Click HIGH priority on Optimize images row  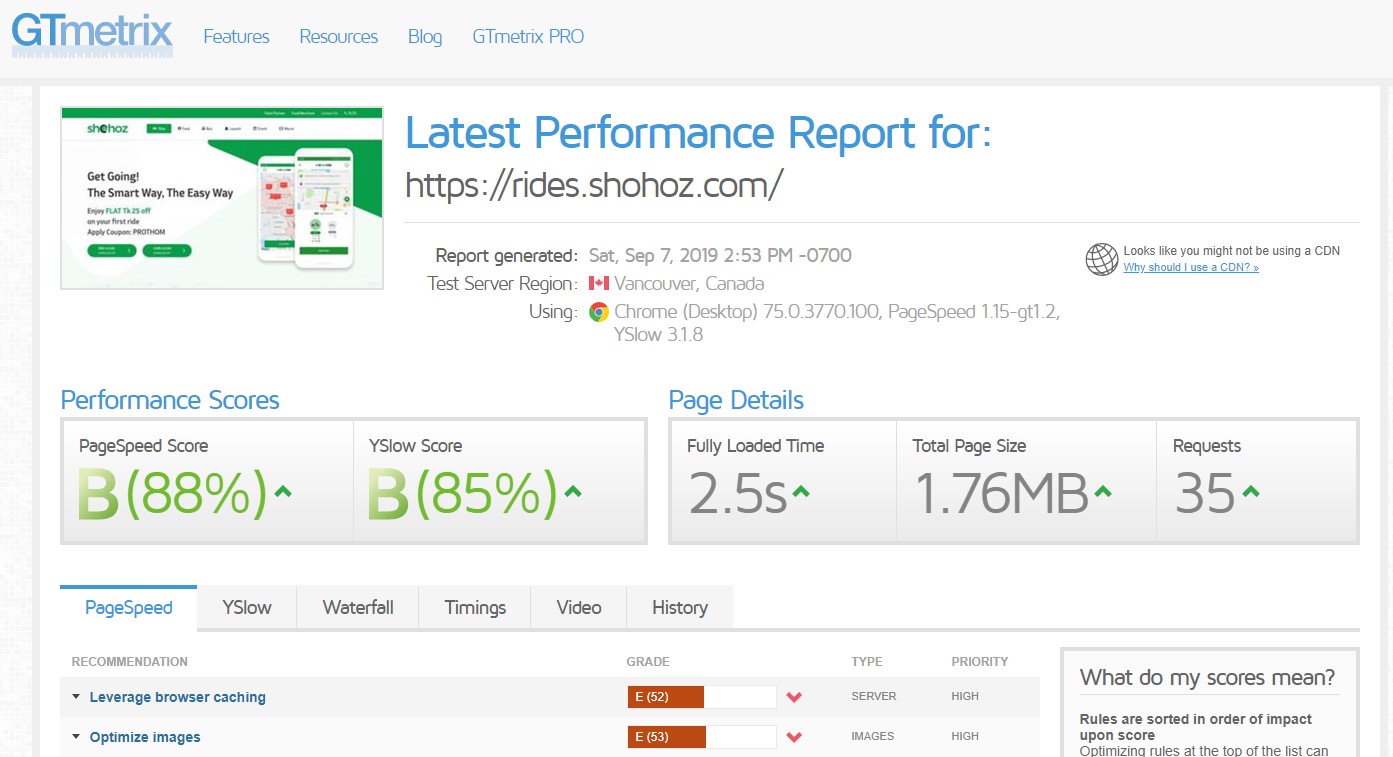tap(965, 736)
